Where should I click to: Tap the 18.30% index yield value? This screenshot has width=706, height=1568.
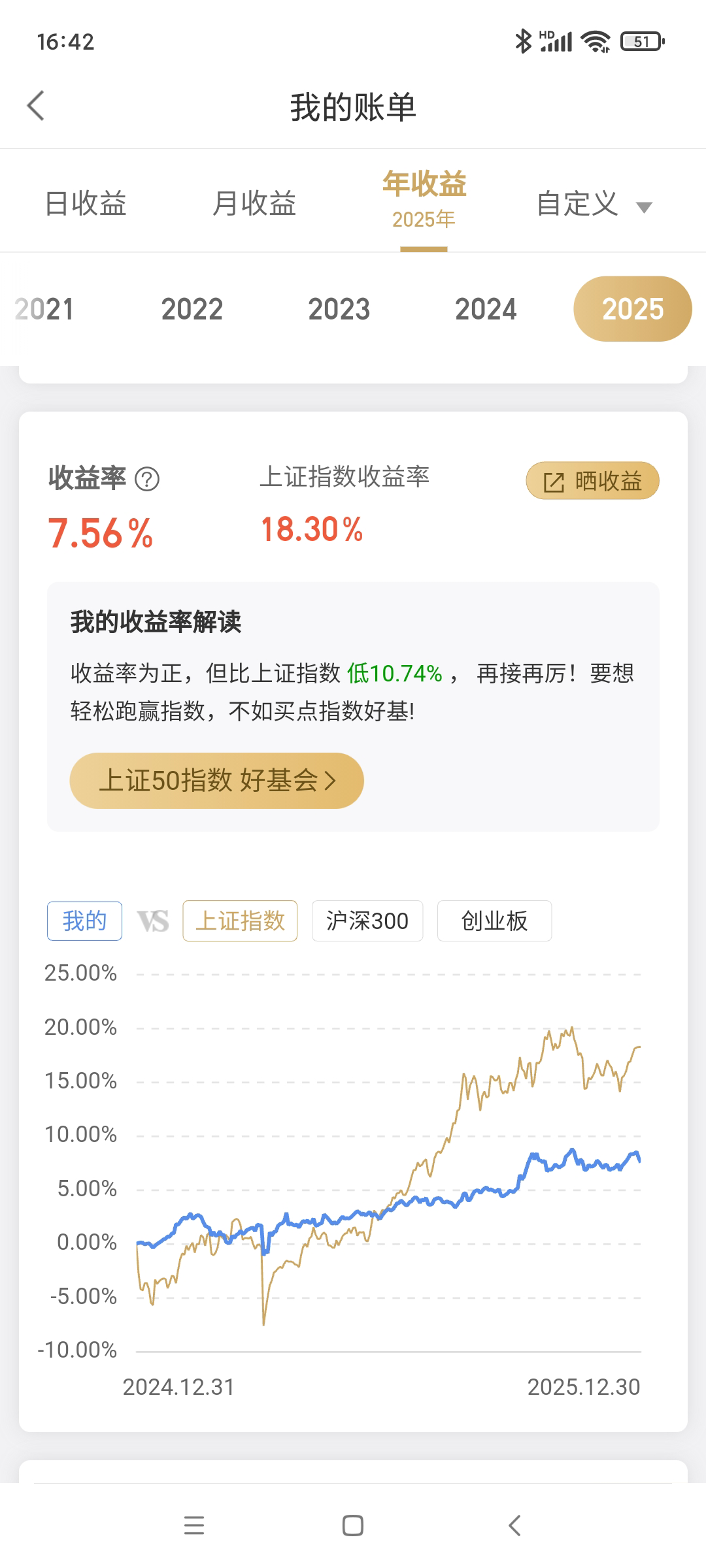(312, 529)
